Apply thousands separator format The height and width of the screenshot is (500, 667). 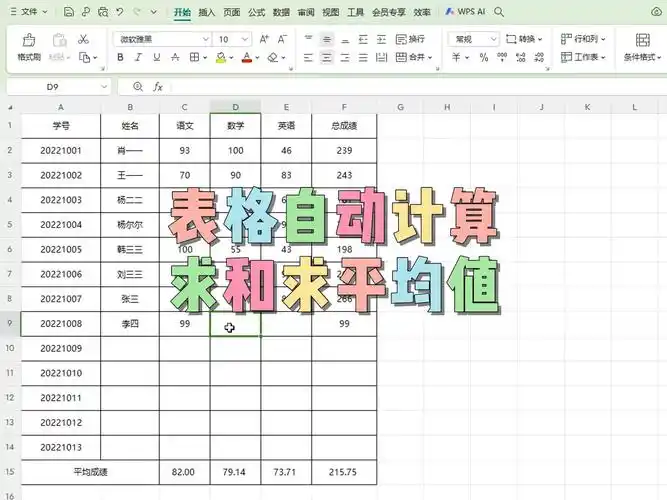coord(502,57)
